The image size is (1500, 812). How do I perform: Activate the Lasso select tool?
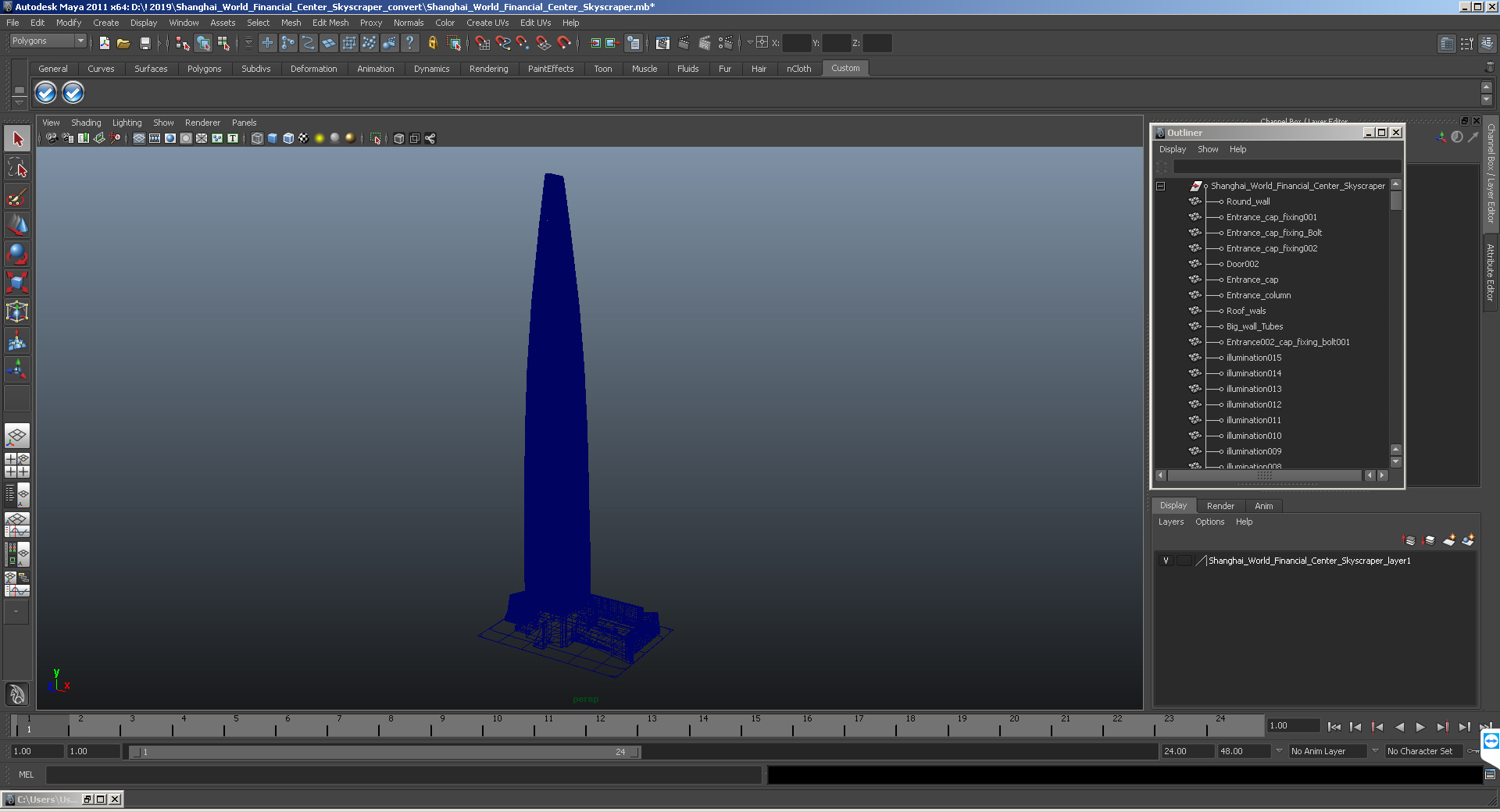[17, 168]
